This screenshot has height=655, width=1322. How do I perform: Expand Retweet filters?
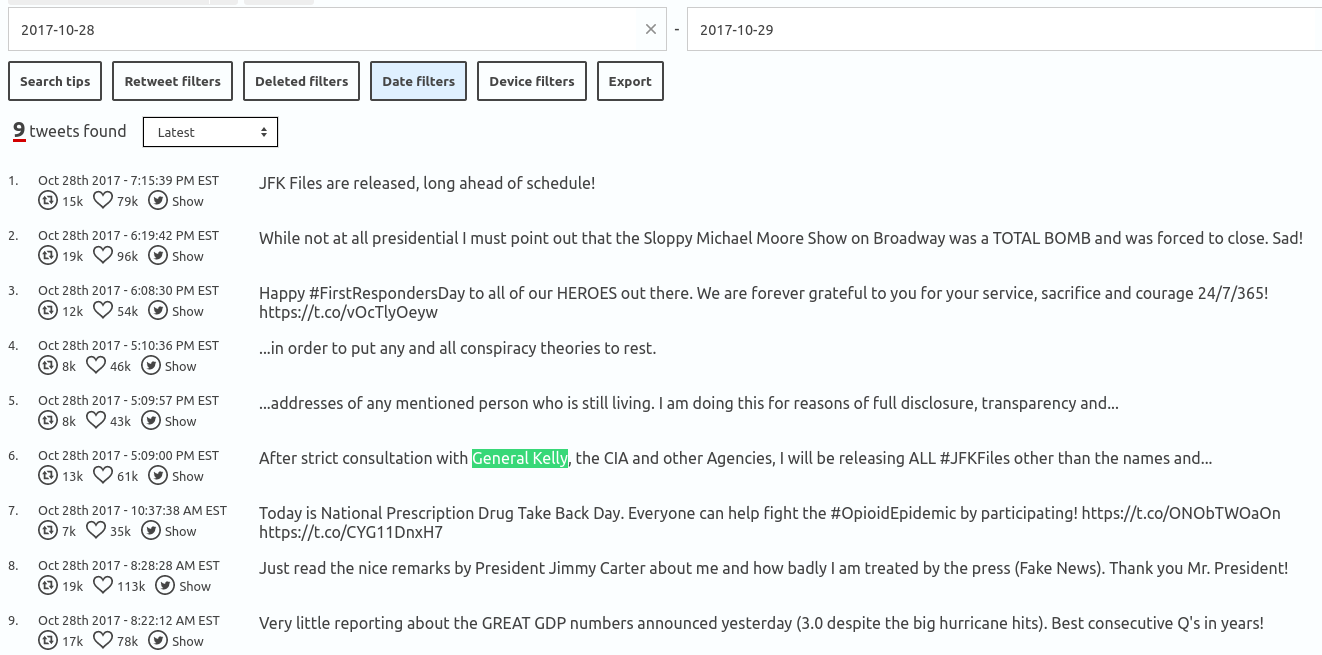point(172,81)
